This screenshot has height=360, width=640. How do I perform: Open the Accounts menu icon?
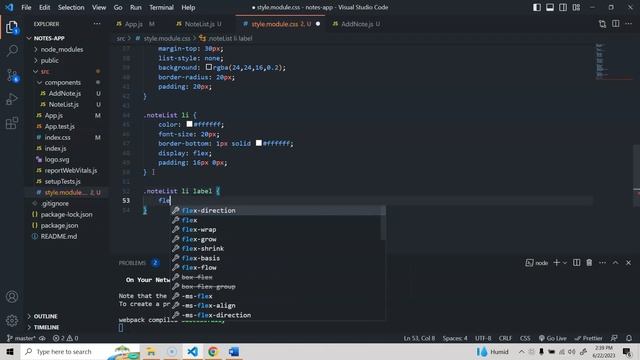(12, 297)
